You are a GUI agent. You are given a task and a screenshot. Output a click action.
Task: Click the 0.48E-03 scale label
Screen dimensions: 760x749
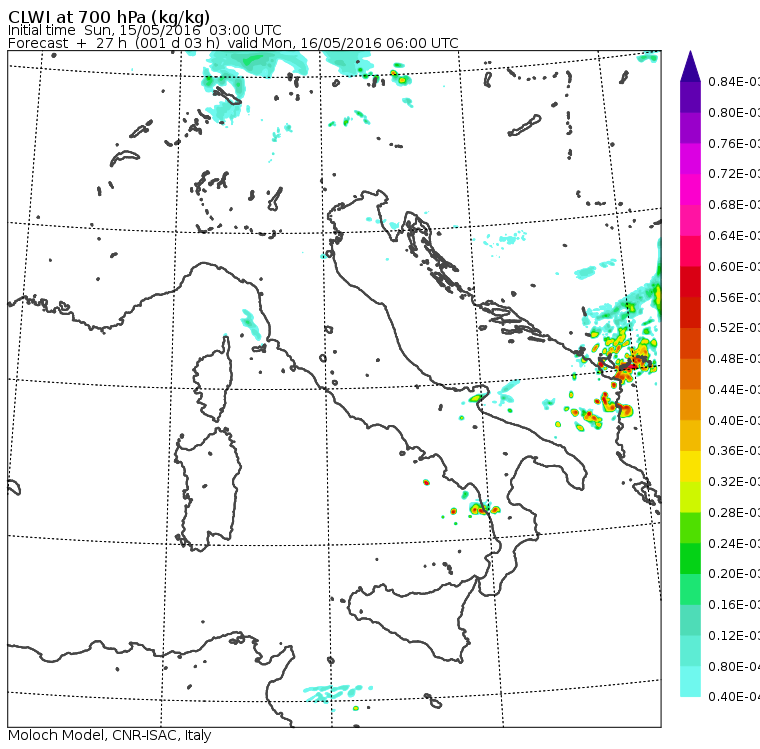pyautogui.click(x=734, y=359)
